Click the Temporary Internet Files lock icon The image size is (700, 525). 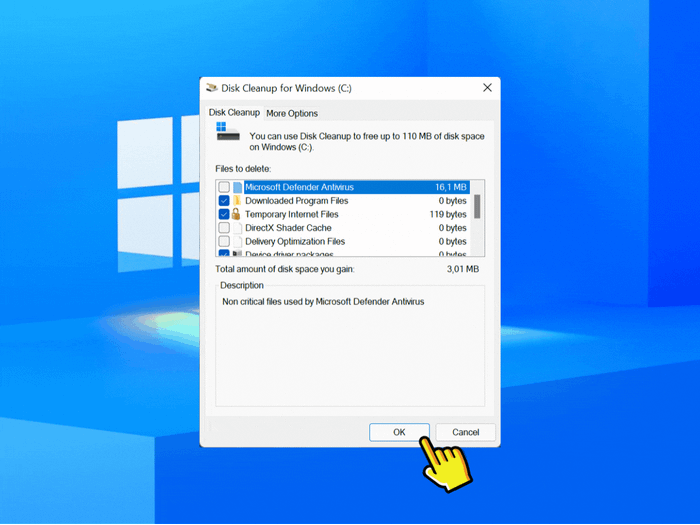tap(236, 214)
